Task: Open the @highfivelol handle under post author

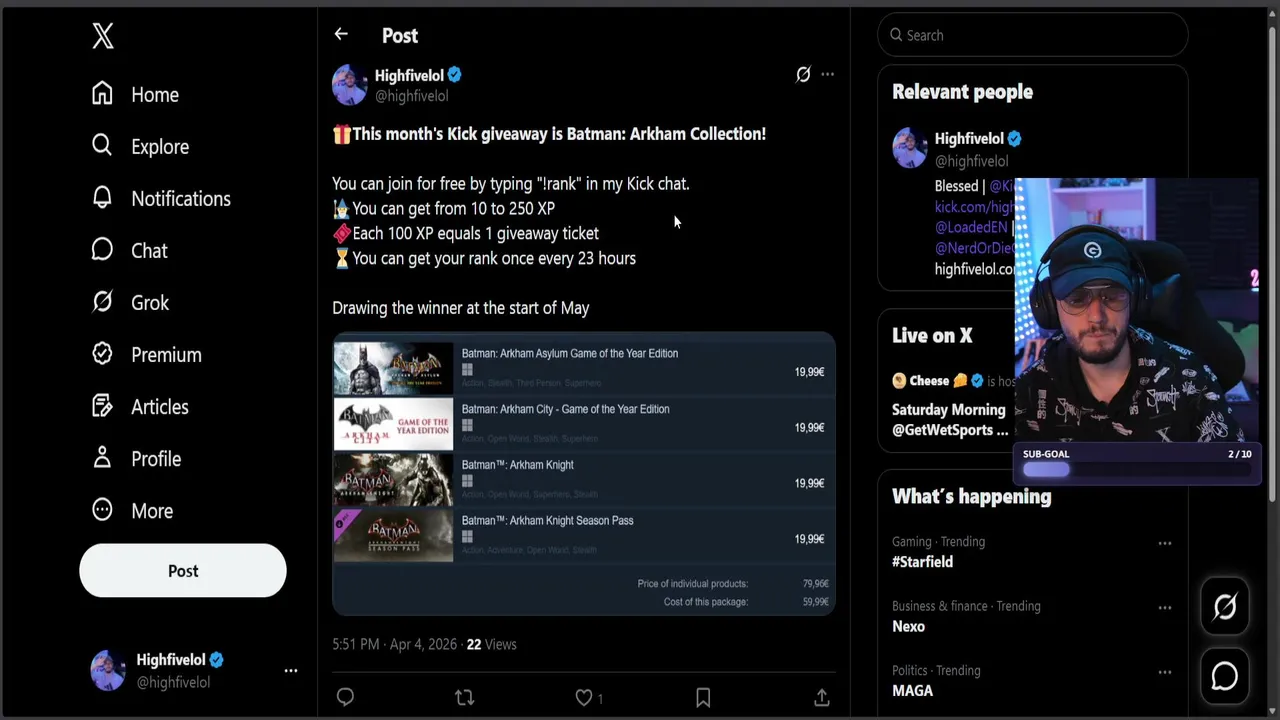Action: (x=411, y=96)
